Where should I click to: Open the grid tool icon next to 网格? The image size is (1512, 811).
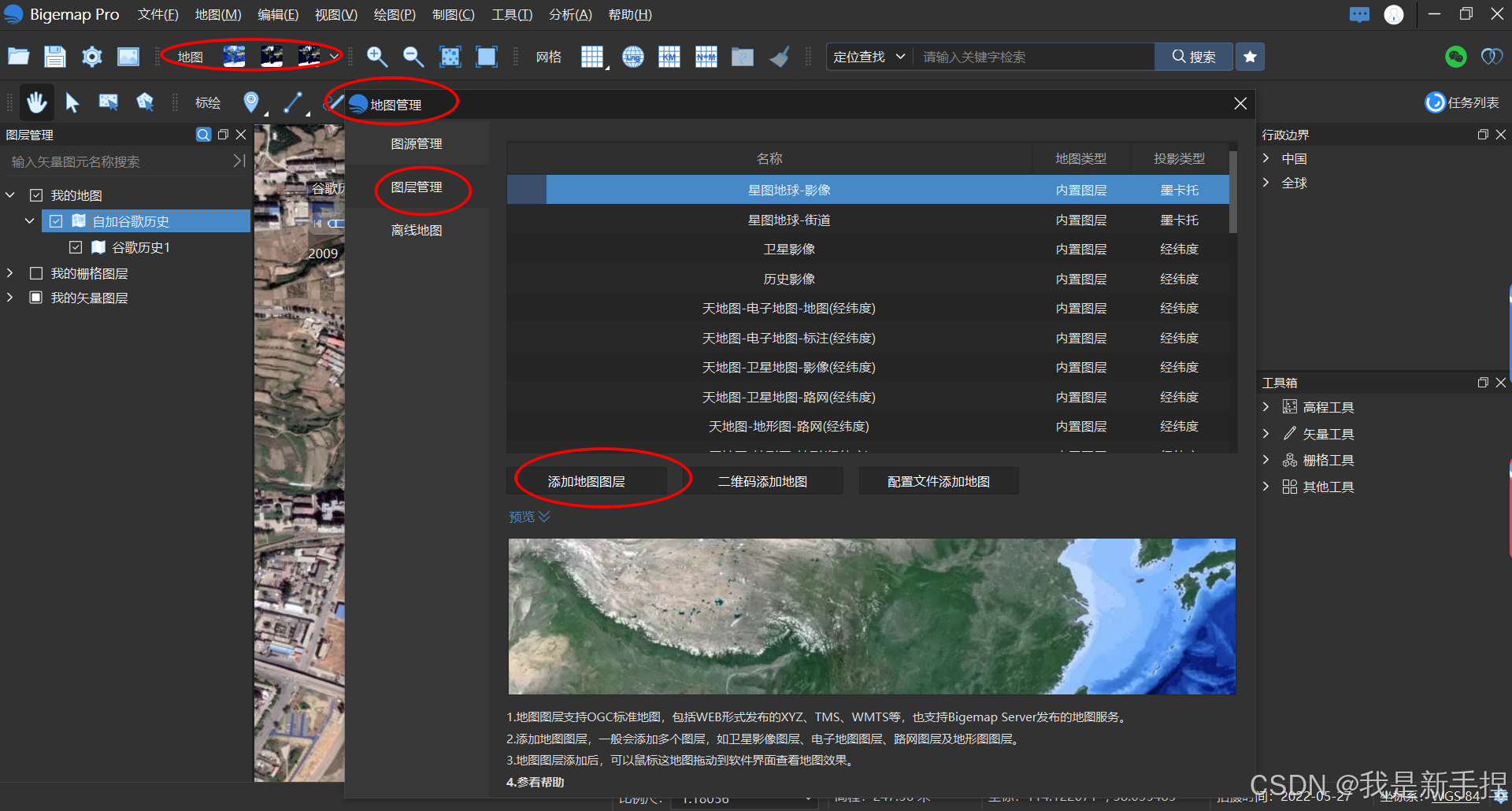(593, 57)
